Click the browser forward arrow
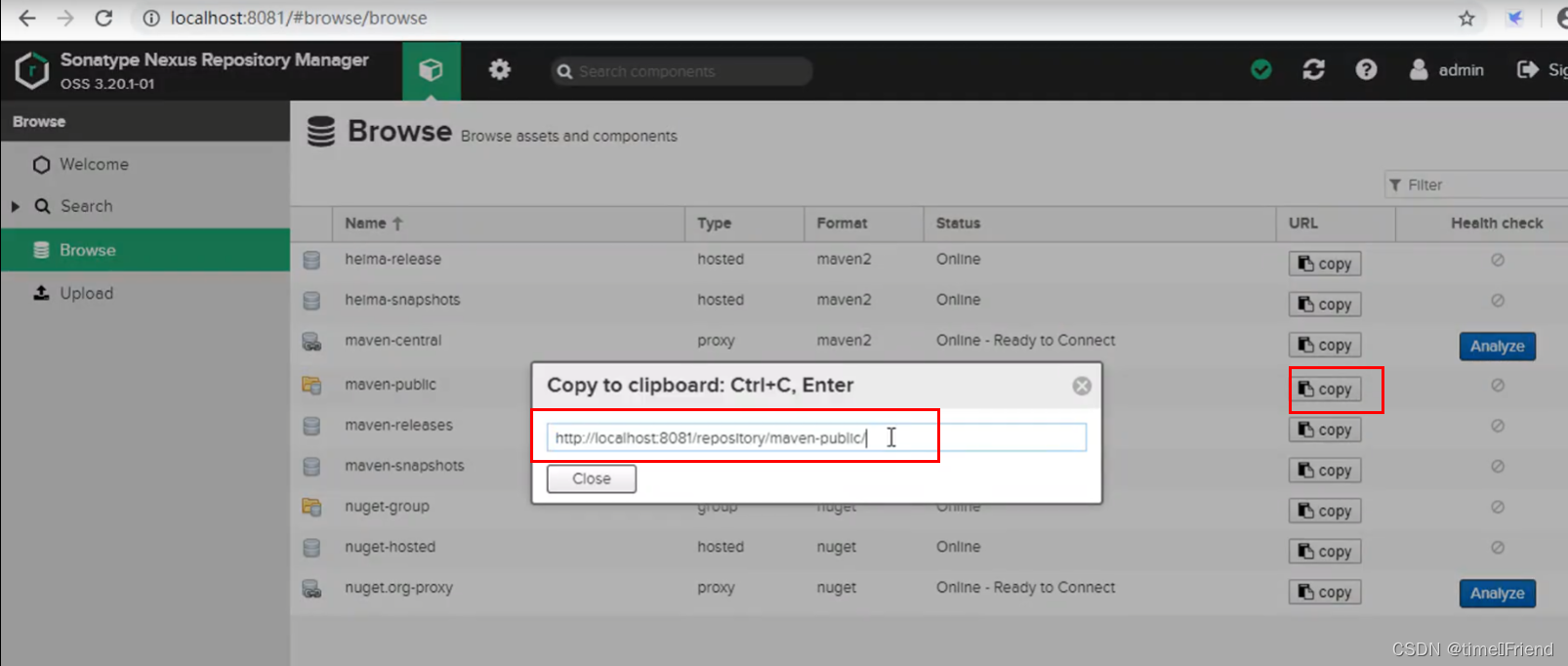 click(65, 18)
